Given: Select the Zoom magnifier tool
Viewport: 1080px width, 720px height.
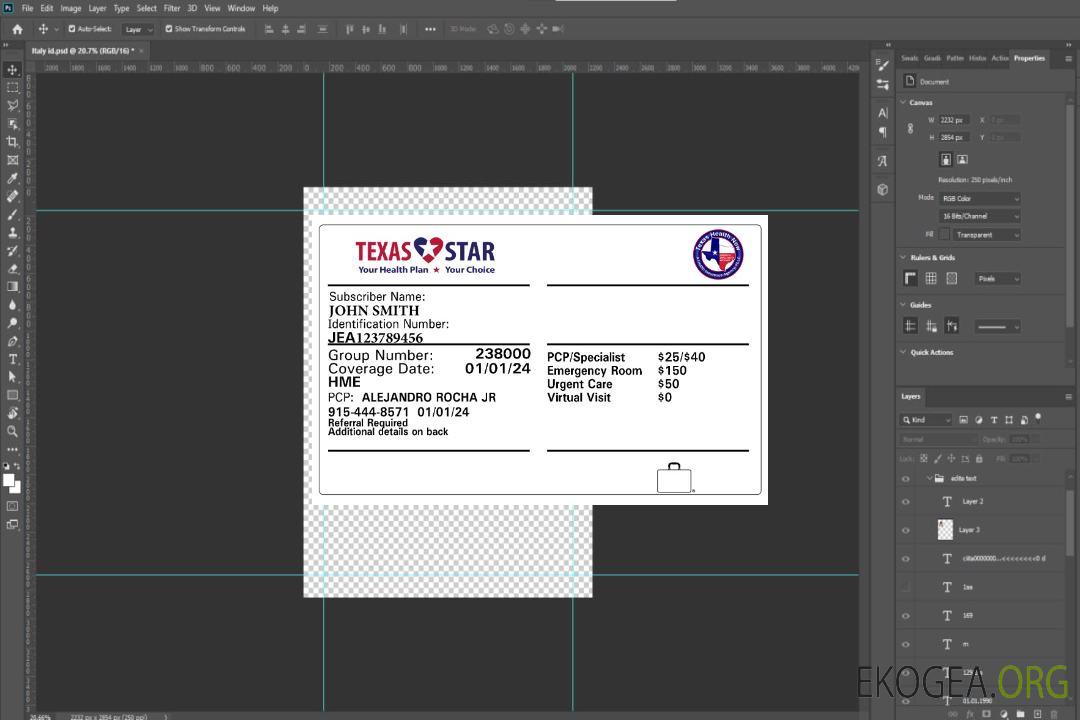Looking at the screenshot, I should coord(12,431).
